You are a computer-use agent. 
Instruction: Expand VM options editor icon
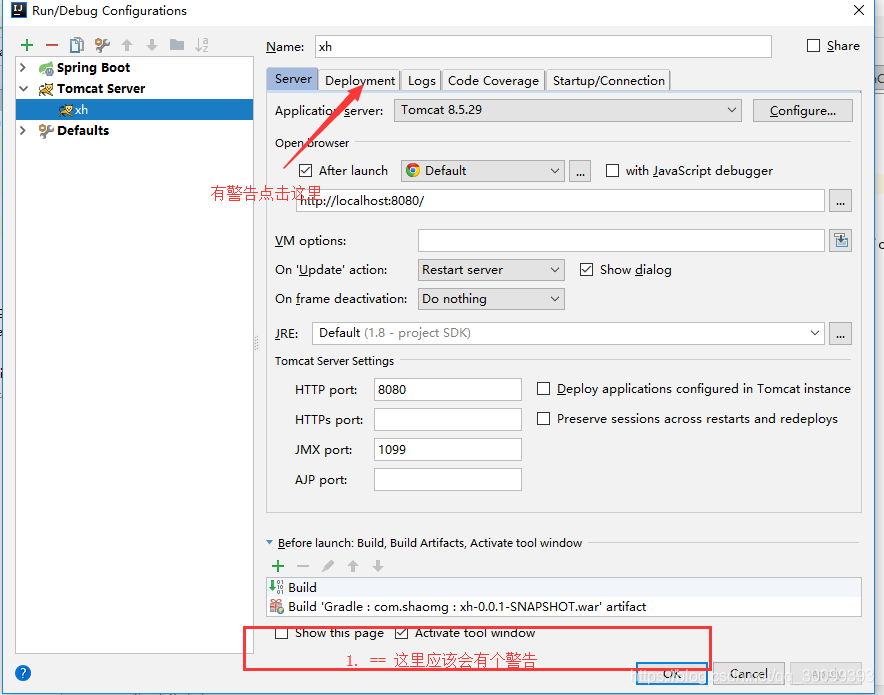(x=841, y=241)
